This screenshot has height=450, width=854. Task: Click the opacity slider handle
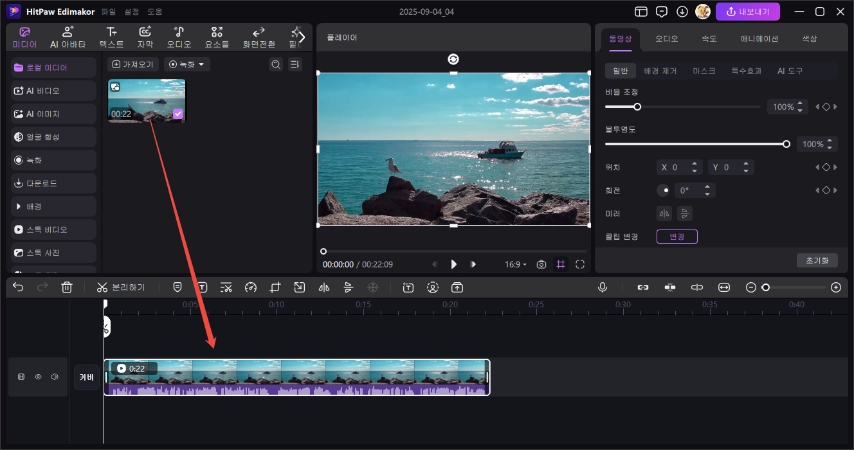[x=786, y=144]
